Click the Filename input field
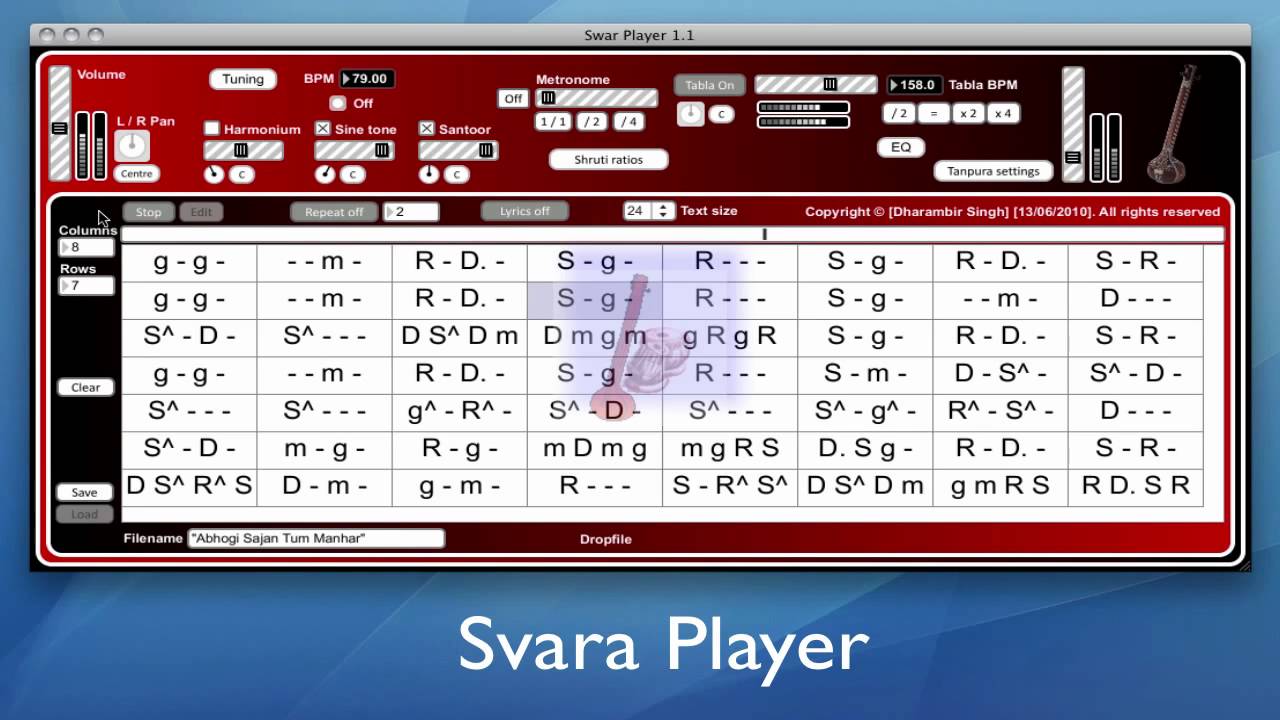This screenshot has height=720, width=1280. click(x=316, y=538)
